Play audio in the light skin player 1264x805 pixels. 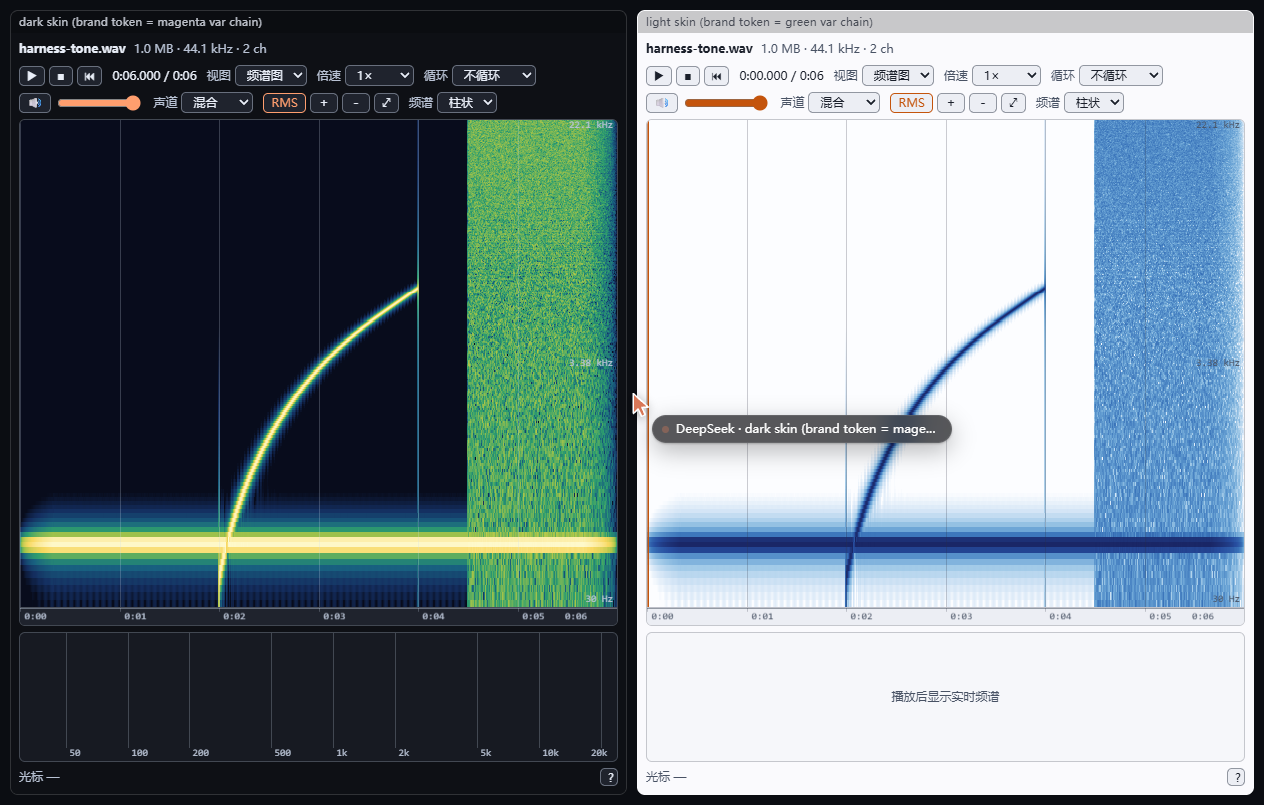pos(659,75)
